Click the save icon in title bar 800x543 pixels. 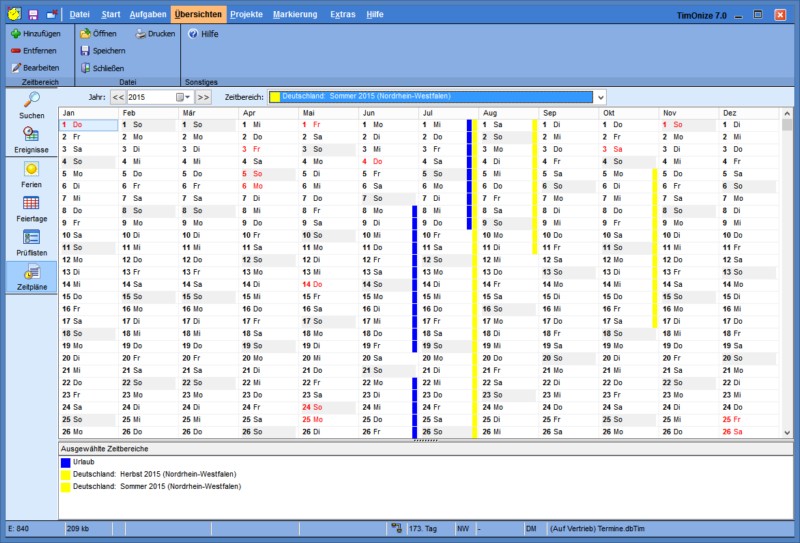click(x=33, y=14)
